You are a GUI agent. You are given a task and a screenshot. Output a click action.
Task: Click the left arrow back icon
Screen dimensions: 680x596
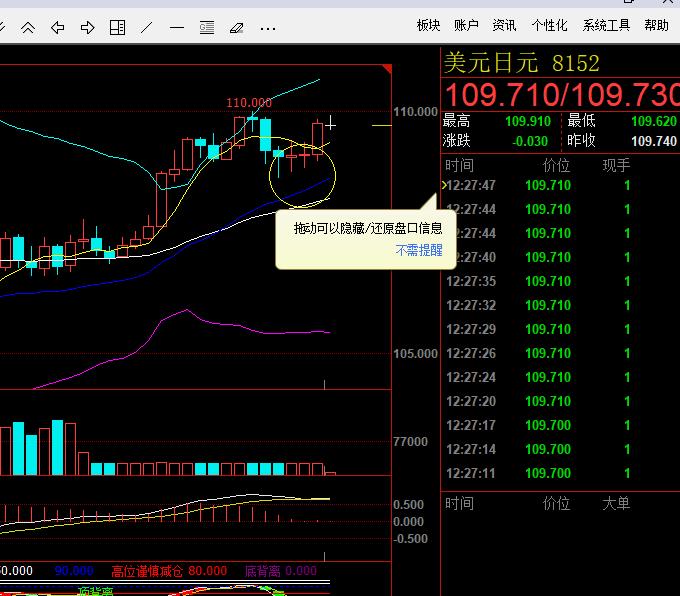point(57,27)
